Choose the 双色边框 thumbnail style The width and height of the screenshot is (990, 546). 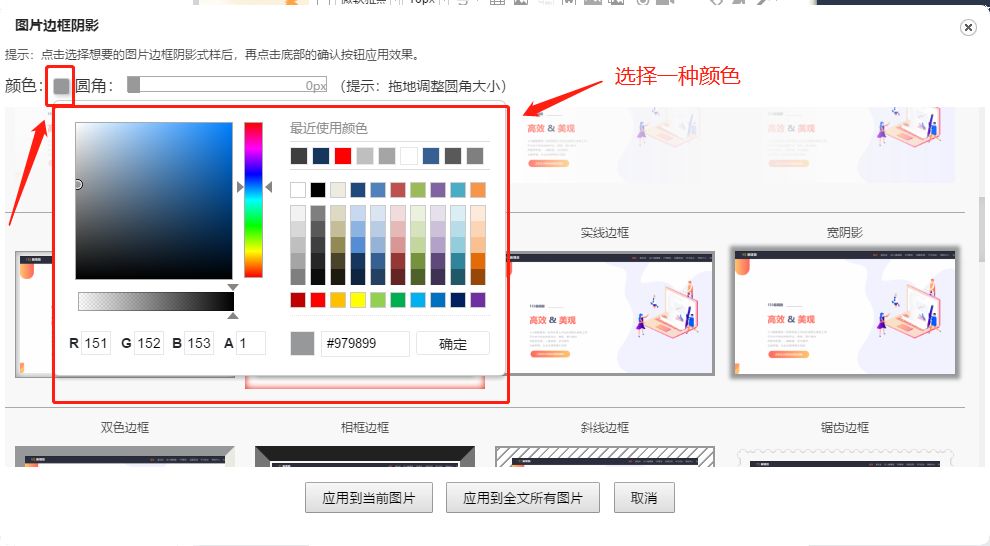click(125, 456)
